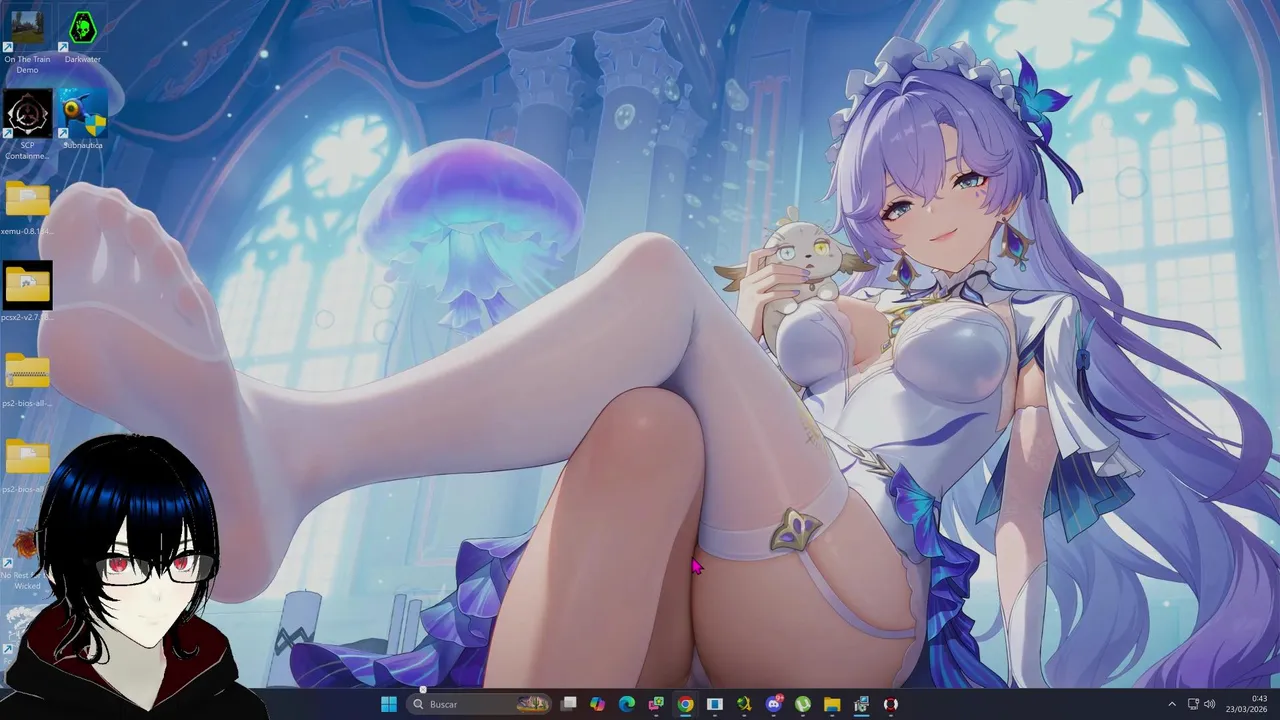This screenshot has width=1280, height=720.
Task: Select the zipped ps2-bios-all archive folder
Action: [x=27, y=380]
